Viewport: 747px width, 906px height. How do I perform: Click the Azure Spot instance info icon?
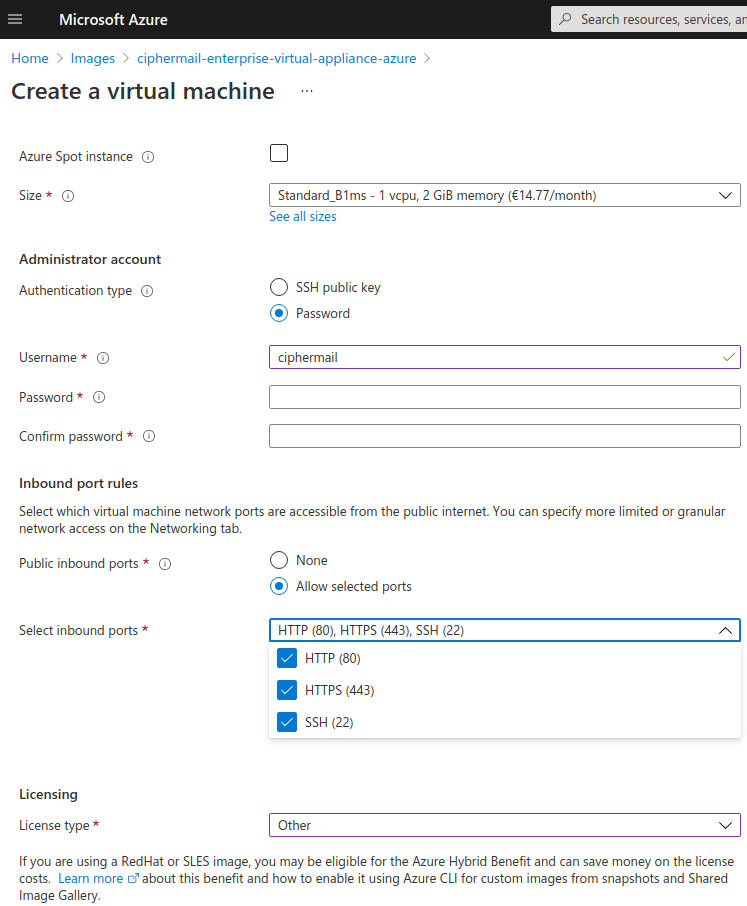(148, 157)
